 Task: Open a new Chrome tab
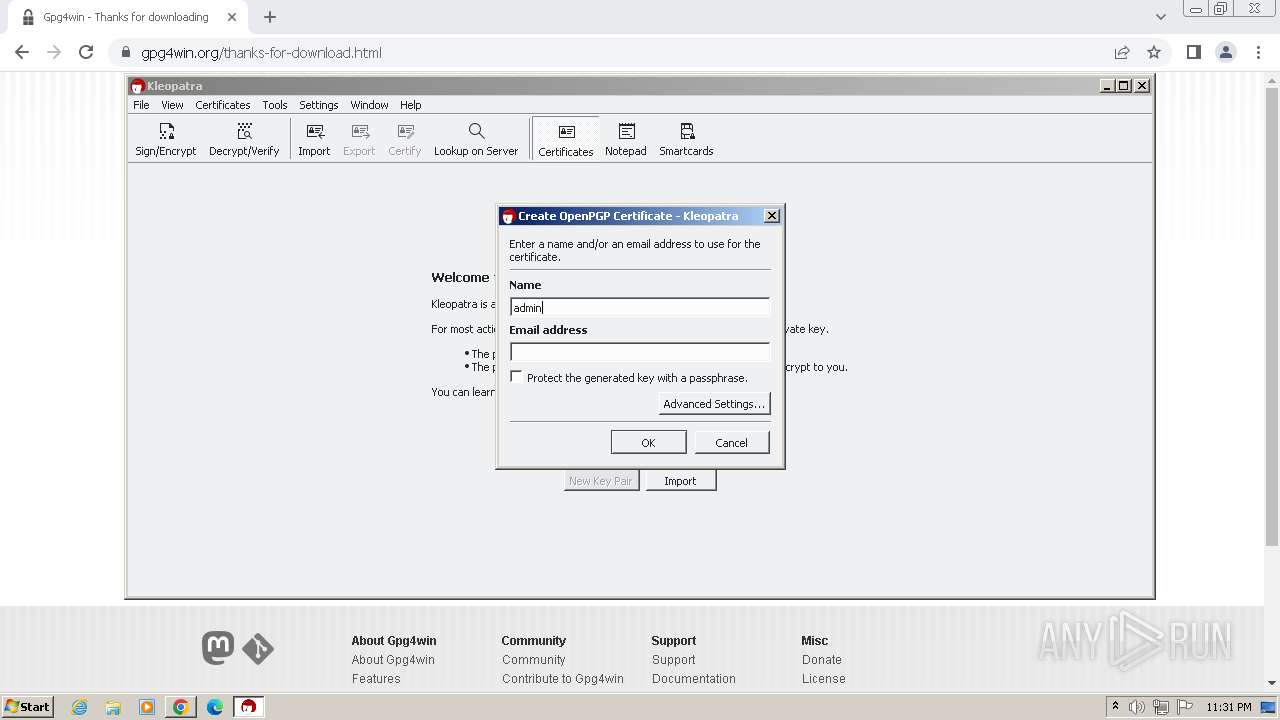270,17
